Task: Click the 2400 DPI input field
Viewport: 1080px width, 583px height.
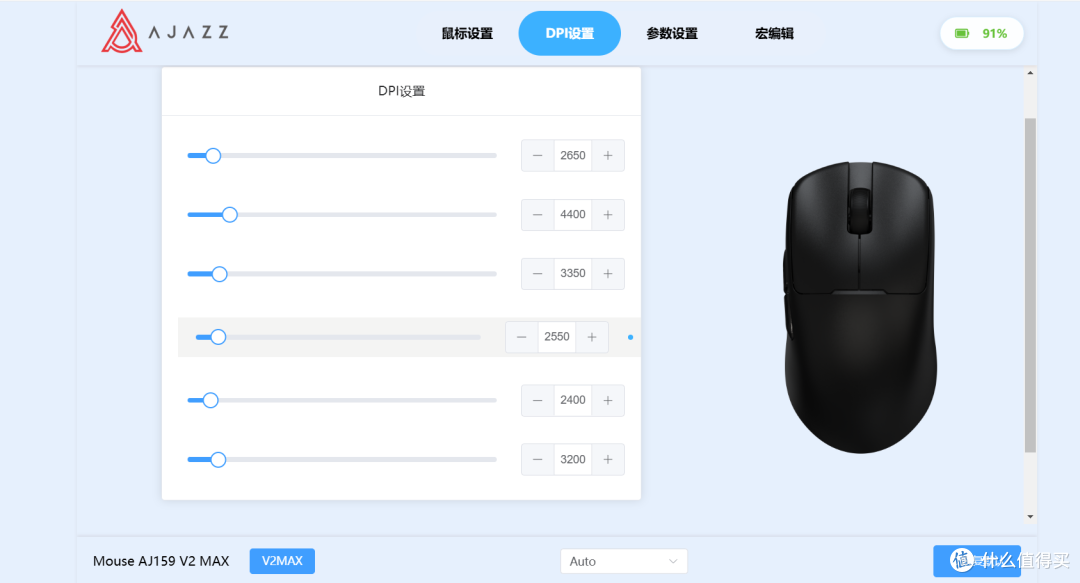Action: [x=573, y=400]
